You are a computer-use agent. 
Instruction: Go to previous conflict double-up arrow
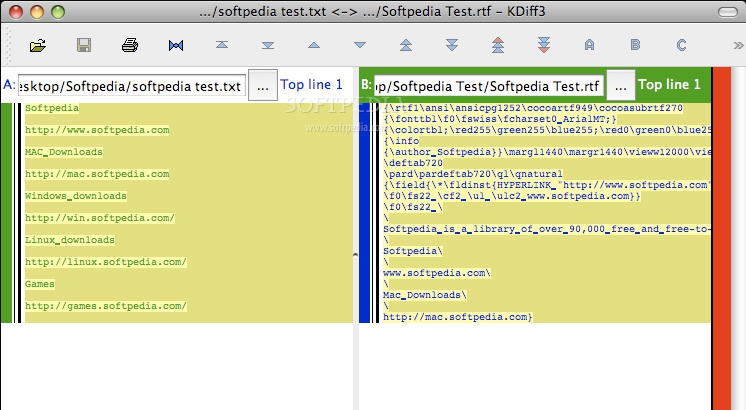pos(406,45)
